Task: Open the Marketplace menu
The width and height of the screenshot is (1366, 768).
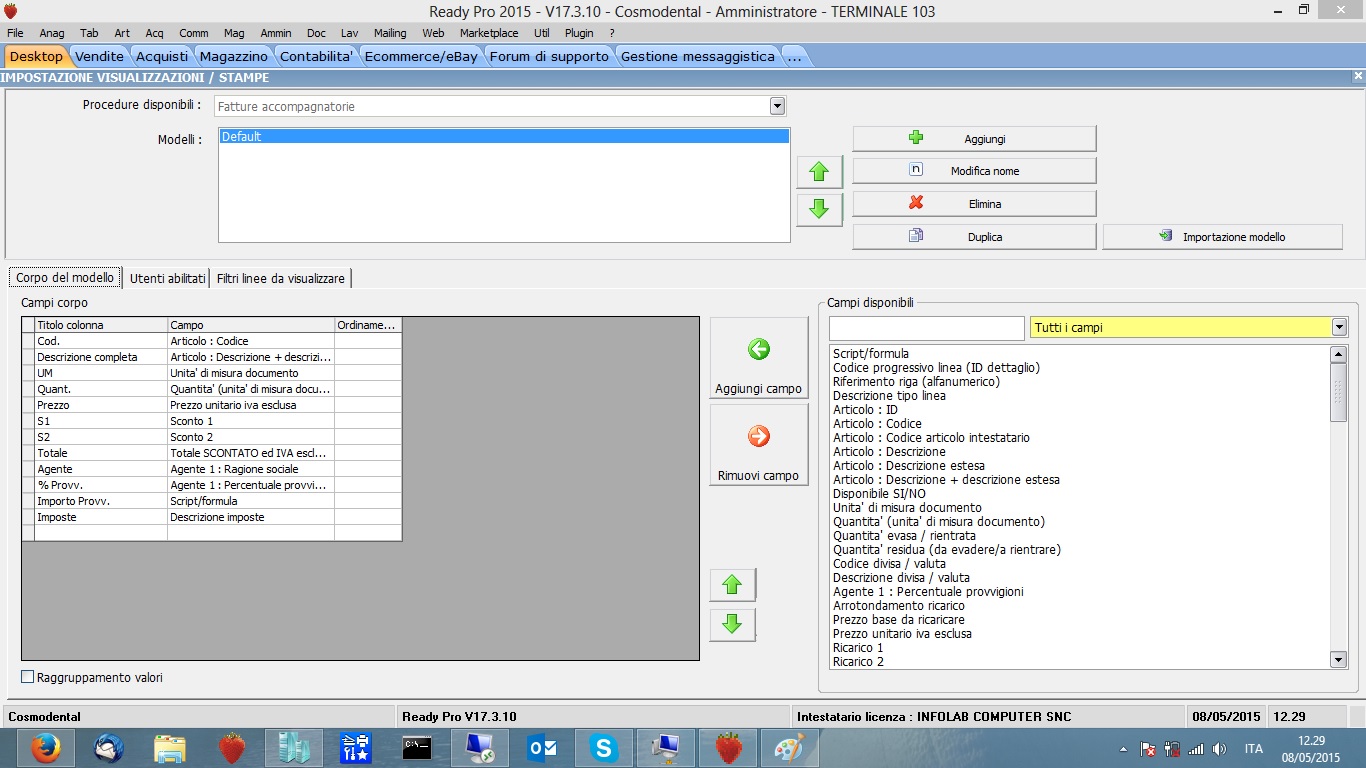Action: tap(489, 33)
